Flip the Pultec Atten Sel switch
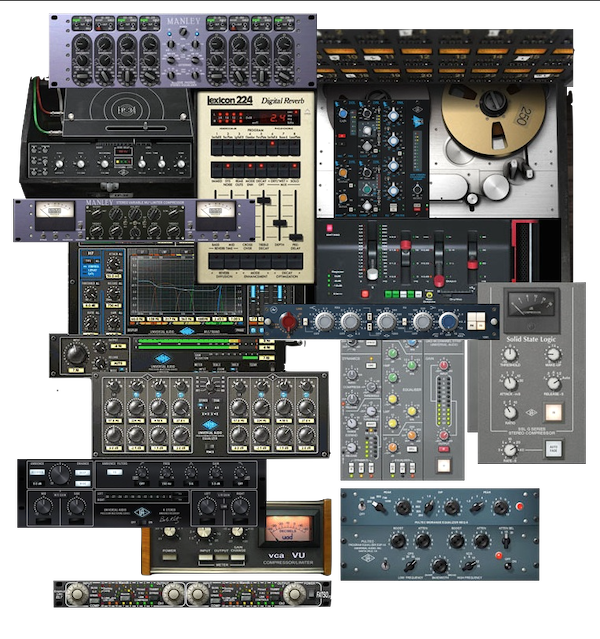The width and height of the screenshot is (600, 639). click(x=505, y=542)
